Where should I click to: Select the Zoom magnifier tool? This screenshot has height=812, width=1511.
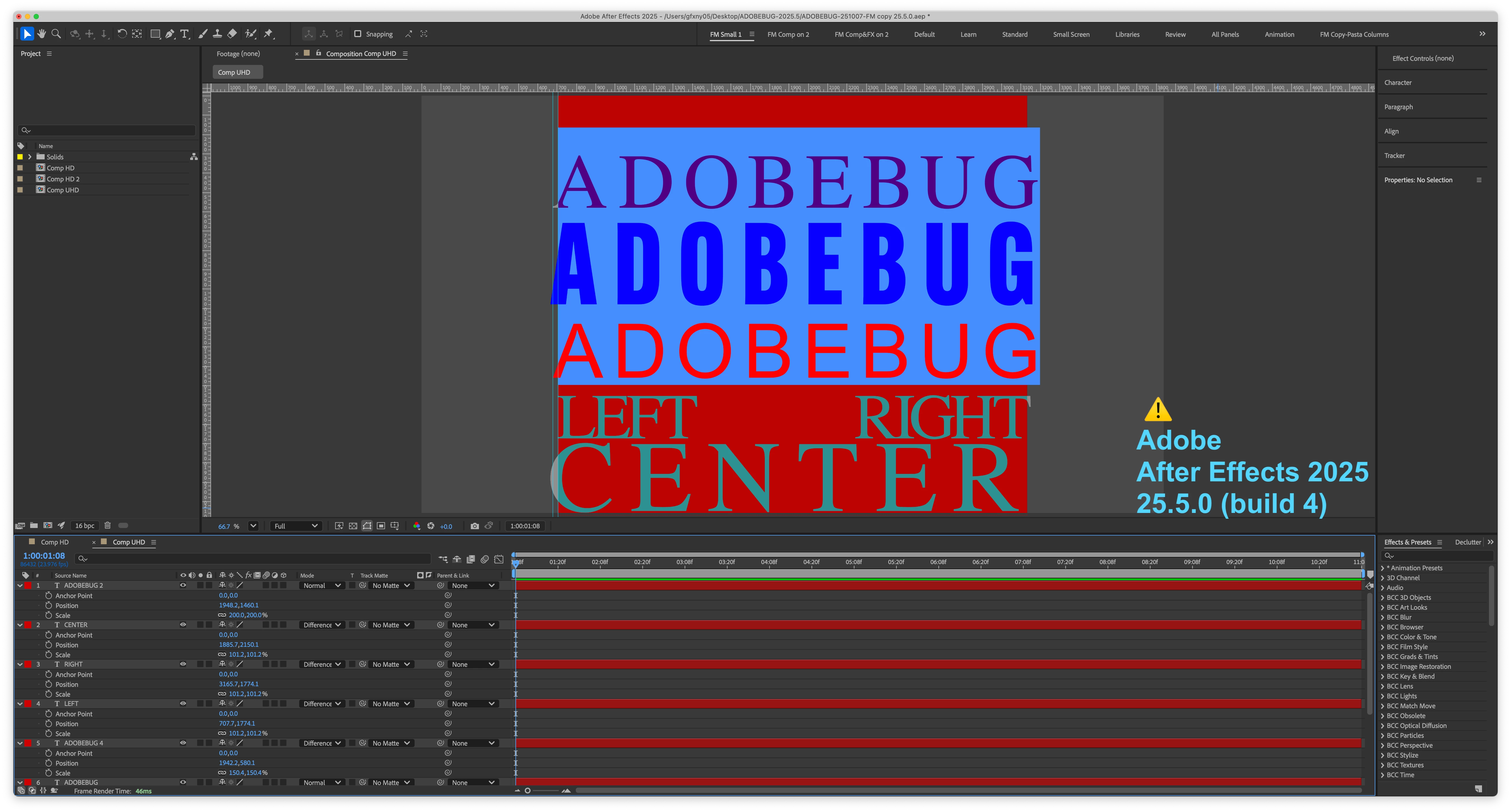click(x=56, y=34)
